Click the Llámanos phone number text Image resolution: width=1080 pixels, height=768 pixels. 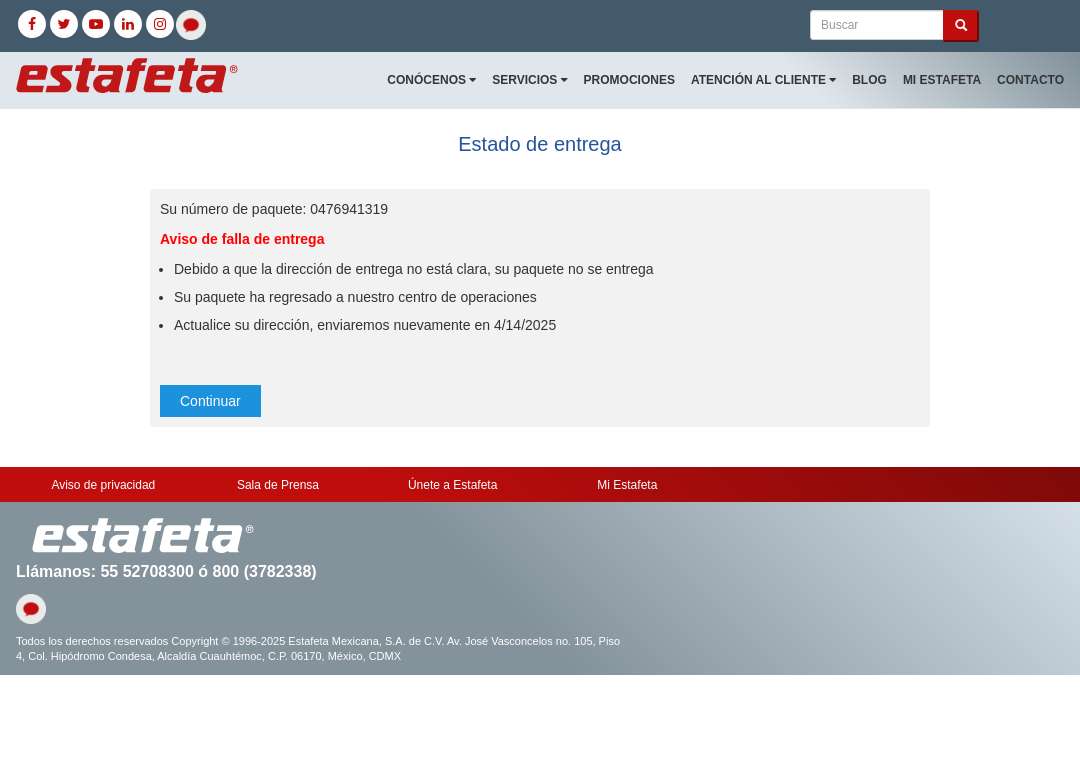click(x=166, y=572)
